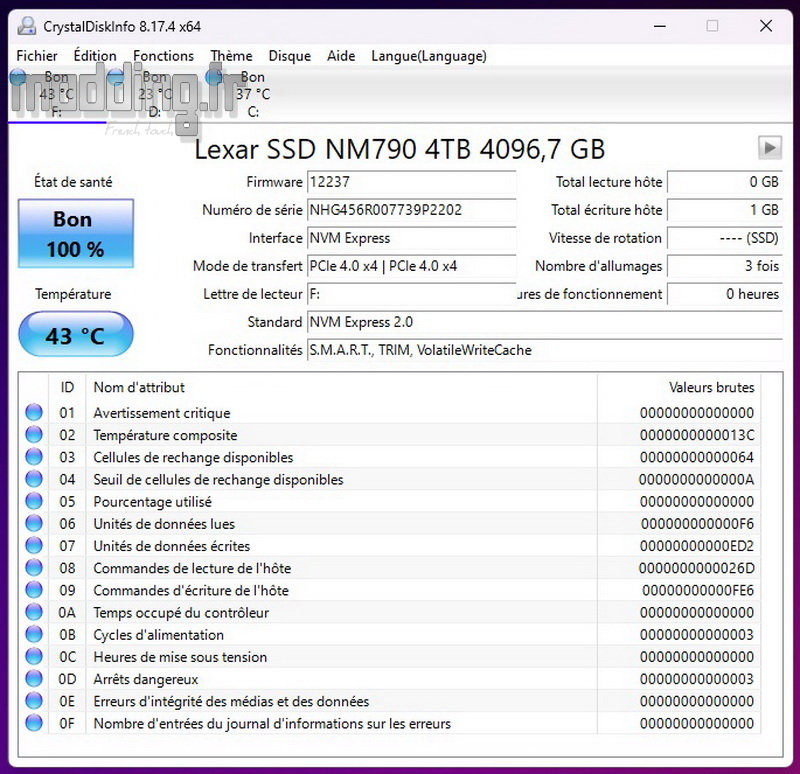Image resolution: width=800 pixels, height=774 pixels.
Task: Click the Total lecture hôte value 0 GB
Action: [x=724, y=182]
